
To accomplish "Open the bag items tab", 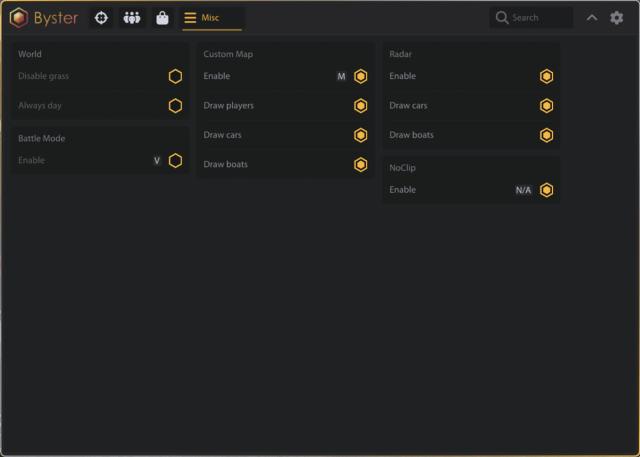I will click(162, 18).
